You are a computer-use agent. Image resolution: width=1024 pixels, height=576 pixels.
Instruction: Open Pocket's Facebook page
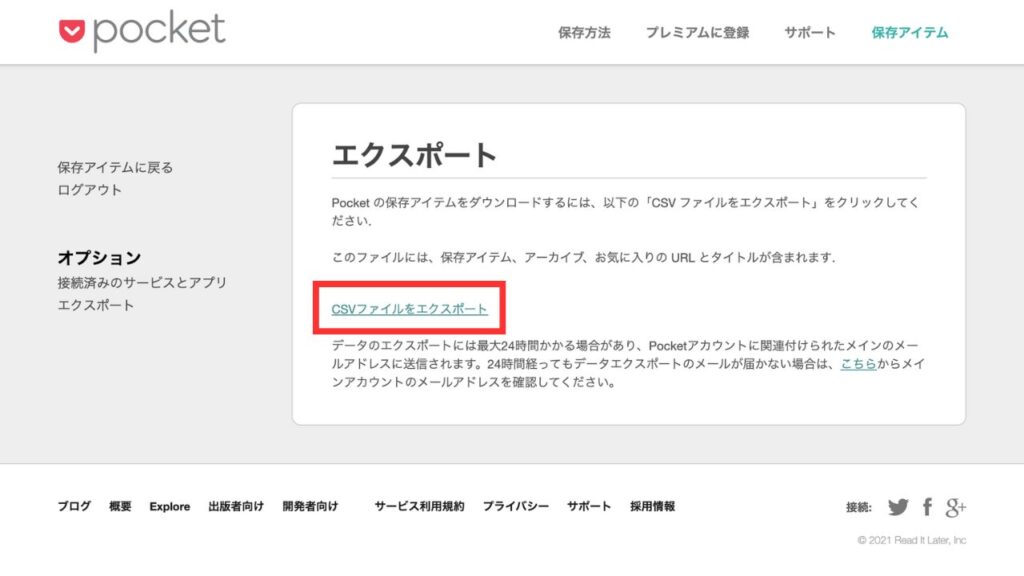pos(927,507)
